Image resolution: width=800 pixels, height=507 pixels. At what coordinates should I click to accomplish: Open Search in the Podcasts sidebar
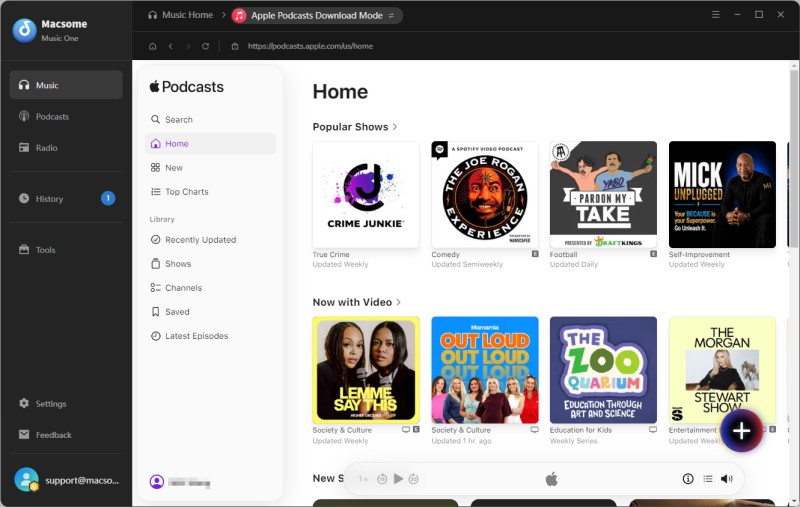pyautogui.click(x=210, y=119)
